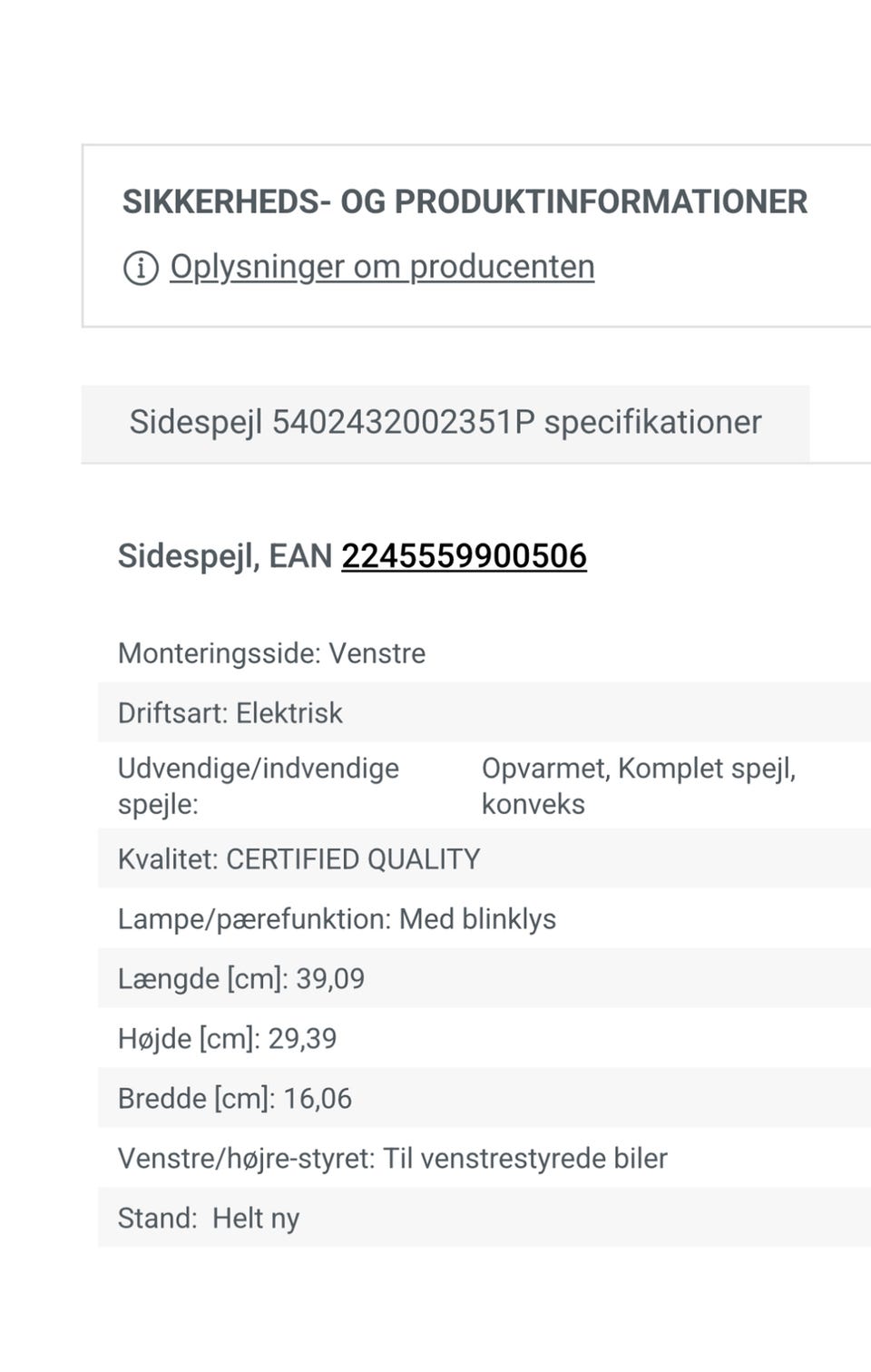Select the 'Monteringsside: Venstre' row

[271, 653]
